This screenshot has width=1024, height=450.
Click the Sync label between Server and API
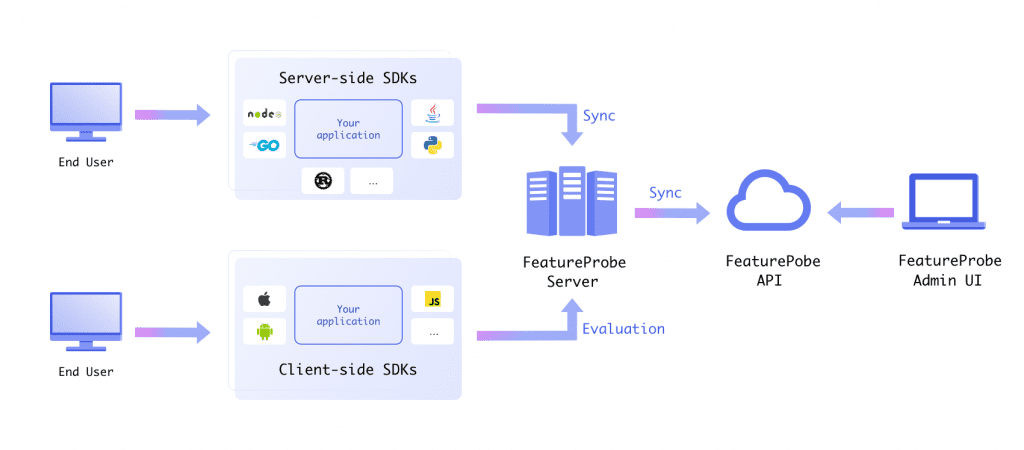(665, 193)
